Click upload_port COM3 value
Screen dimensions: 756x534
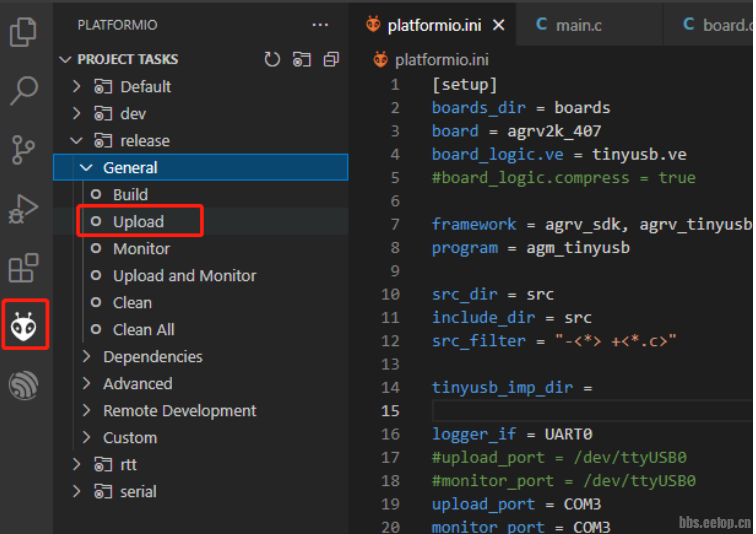click(582, 504)
